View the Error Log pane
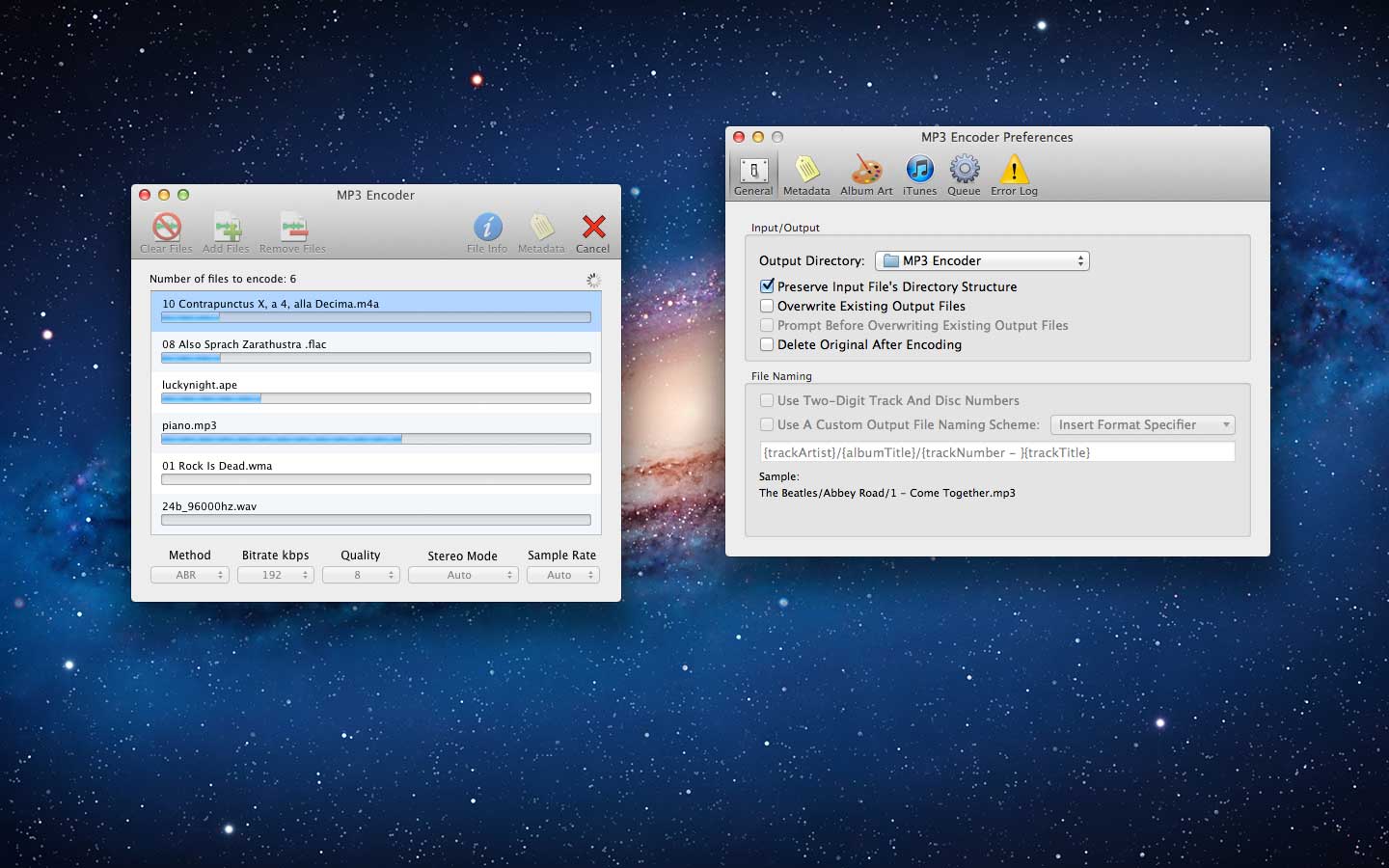This screenshot has width=1389, height=868. click(1014, 174)
